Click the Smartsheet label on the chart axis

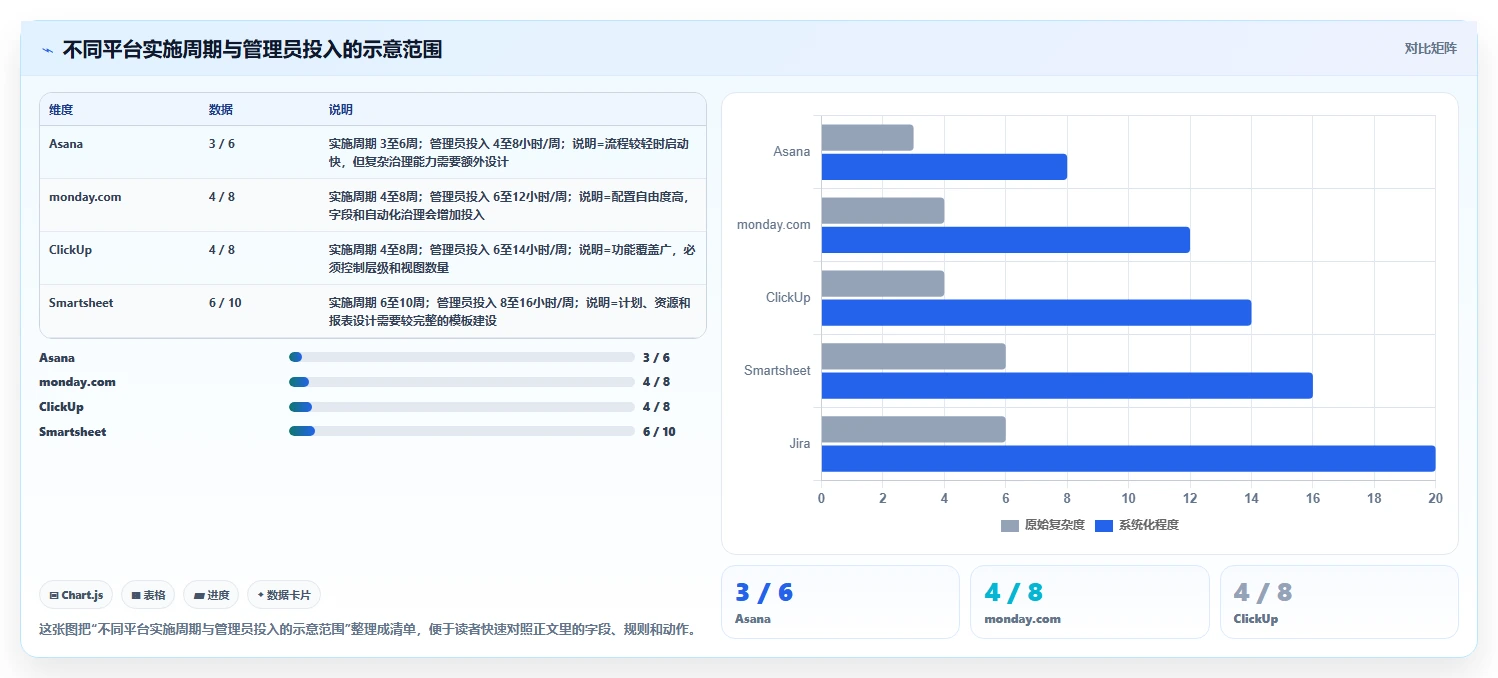(777, 370)
